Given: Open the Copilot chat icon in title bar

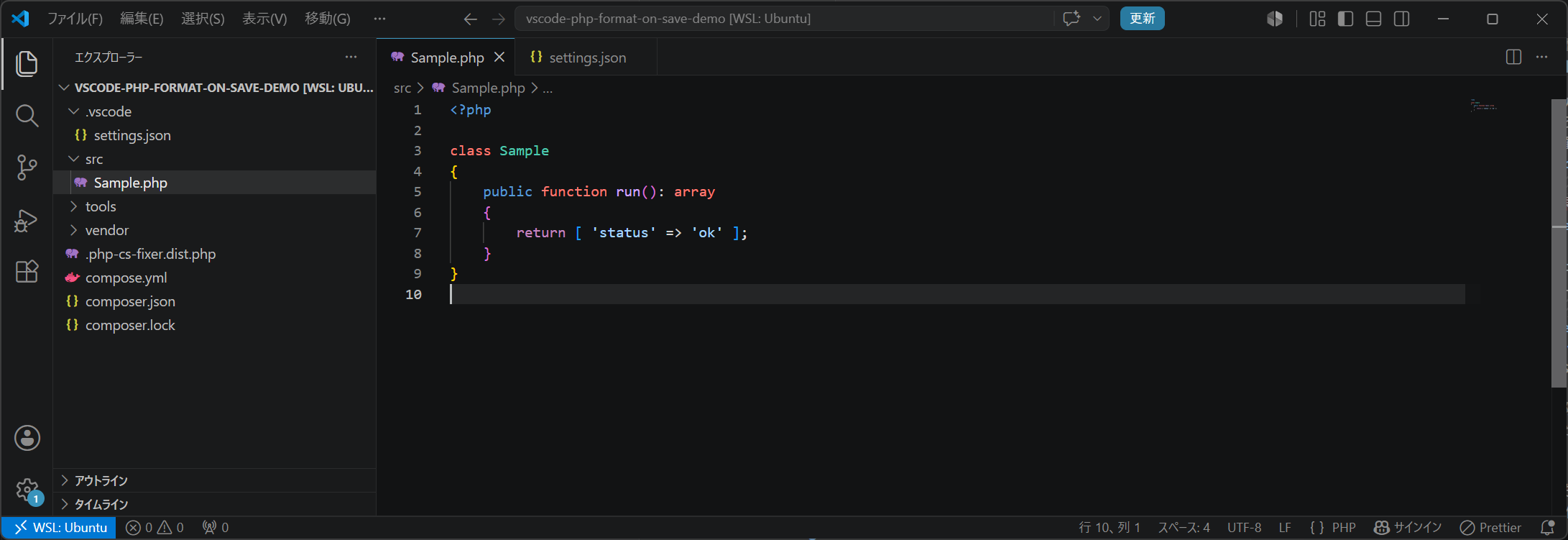Looking at the screenshot, I should pyautogui.click(x=1071, y=19).
